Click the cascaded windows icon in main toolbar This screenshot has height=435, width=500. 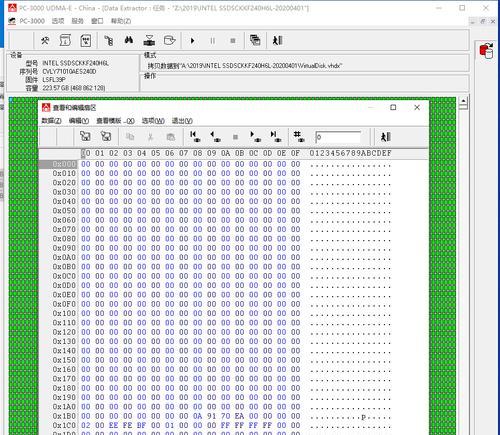click(x=255, y=40)
